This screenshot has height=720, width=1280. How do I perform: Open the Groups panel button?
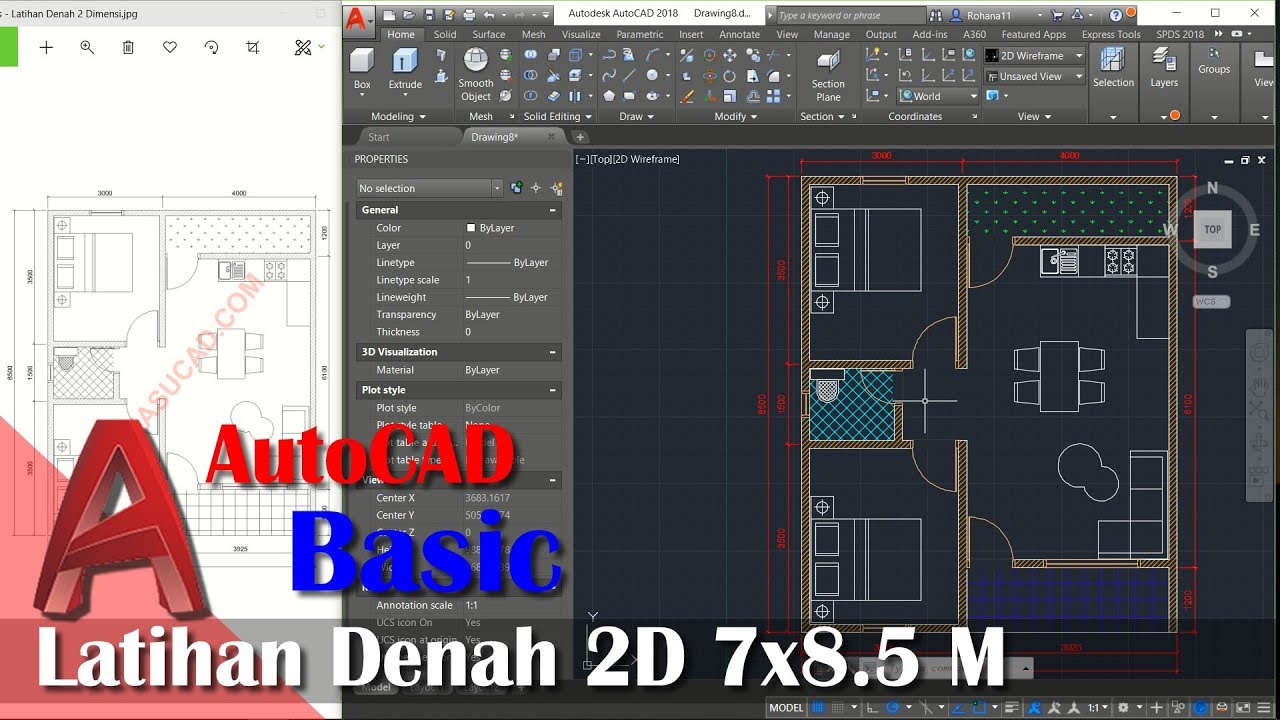1214,62
